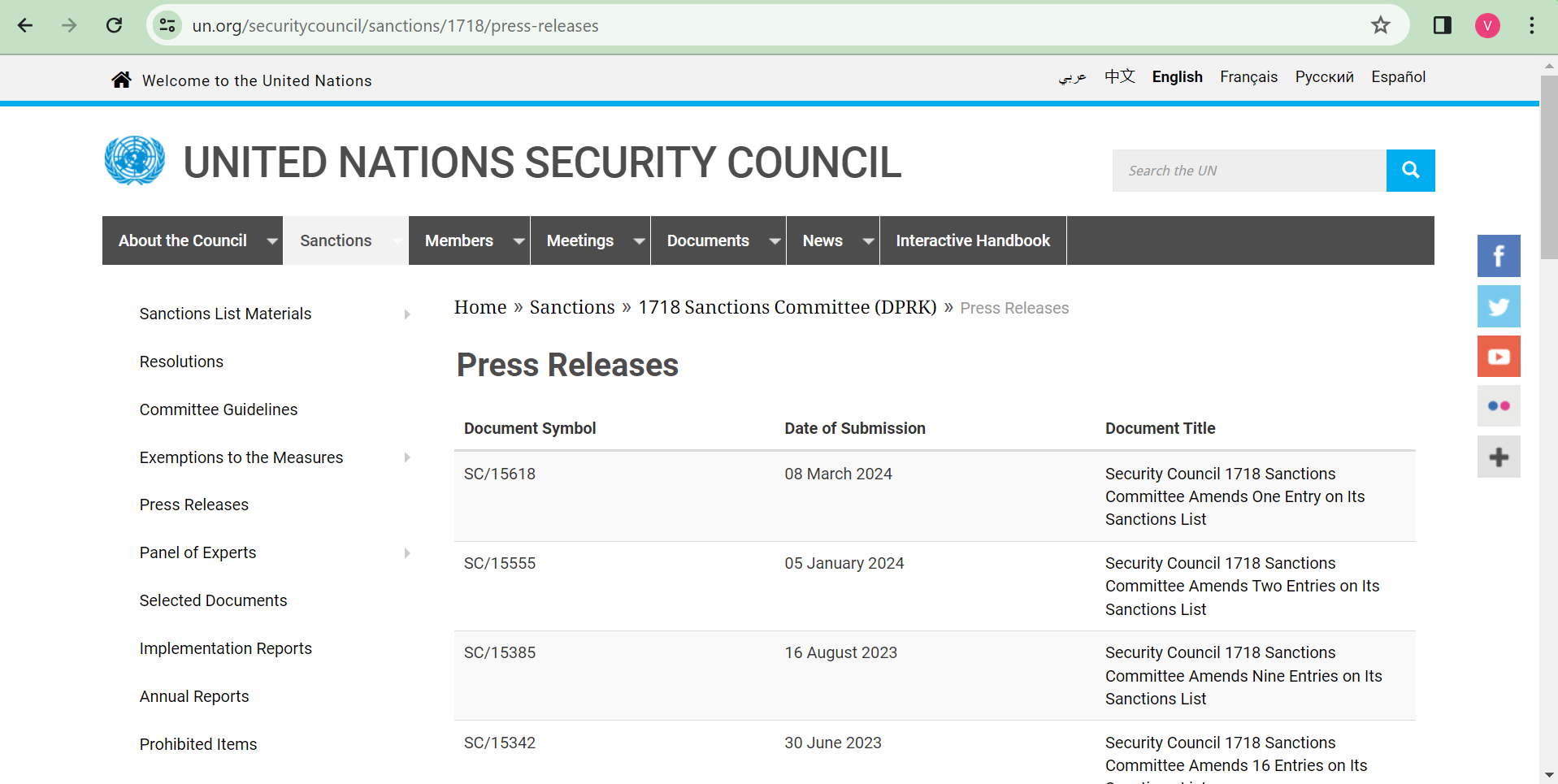Screen dimensions: 1558x784
Task: Expand About the Council dropdown arrow
Action: [x=272, y=241]
